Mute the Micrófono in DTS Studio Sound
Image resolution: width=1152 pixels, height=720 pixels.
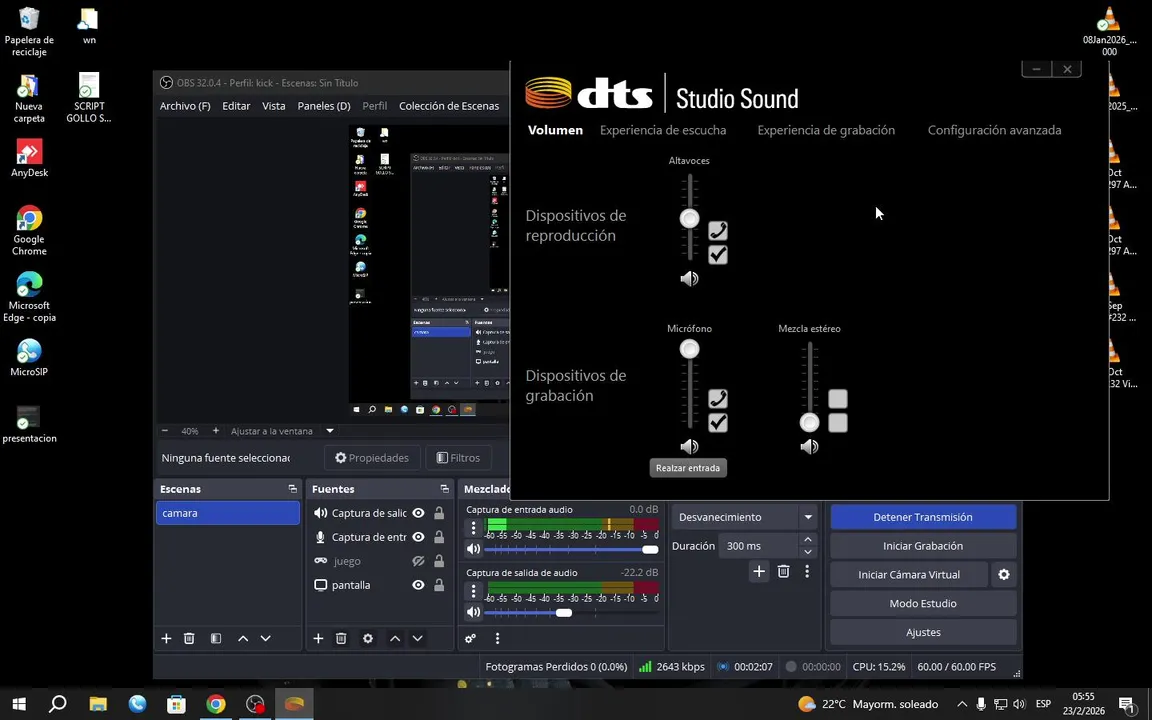pos(689,446)
